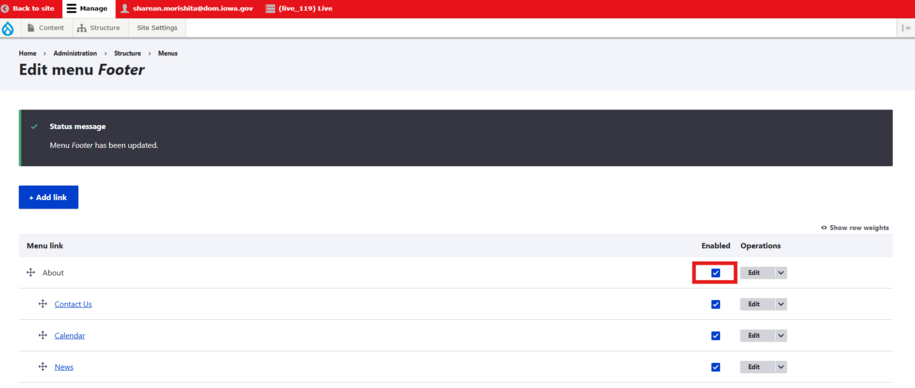
Task: Untick the News row Enabled checkbox
Action: pos(715,367)
